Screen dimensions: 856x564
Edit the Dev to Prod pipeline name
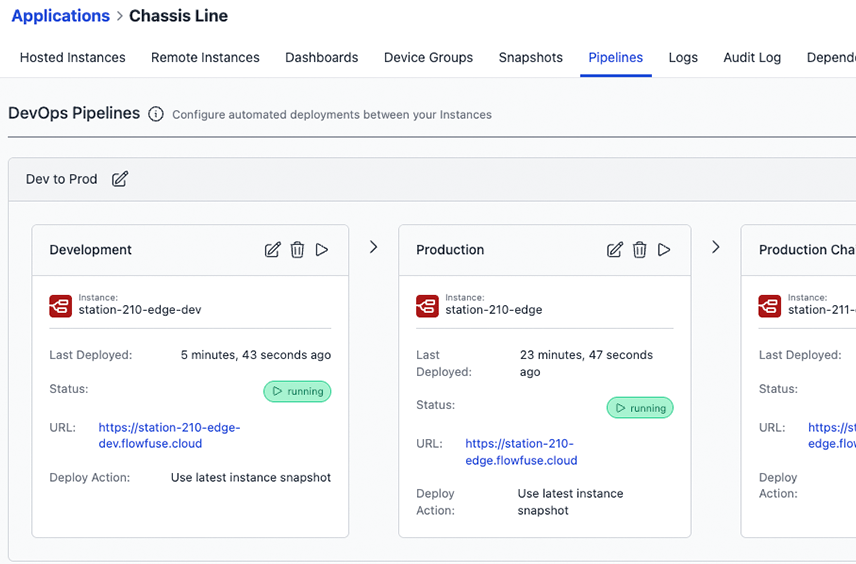pyautogui.click(x=120, y=179)
